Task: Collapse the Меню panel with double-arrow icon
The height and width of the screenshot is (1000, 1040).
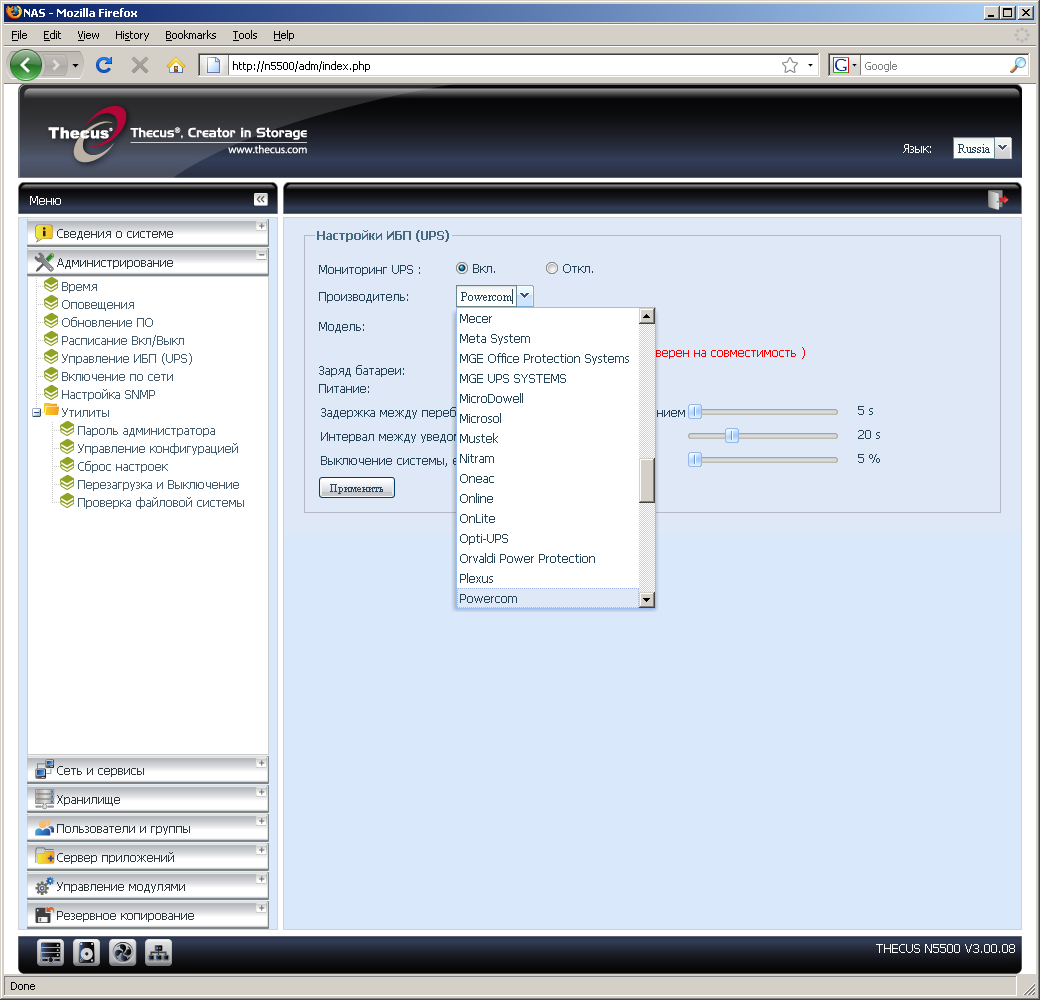Action: 261,199
